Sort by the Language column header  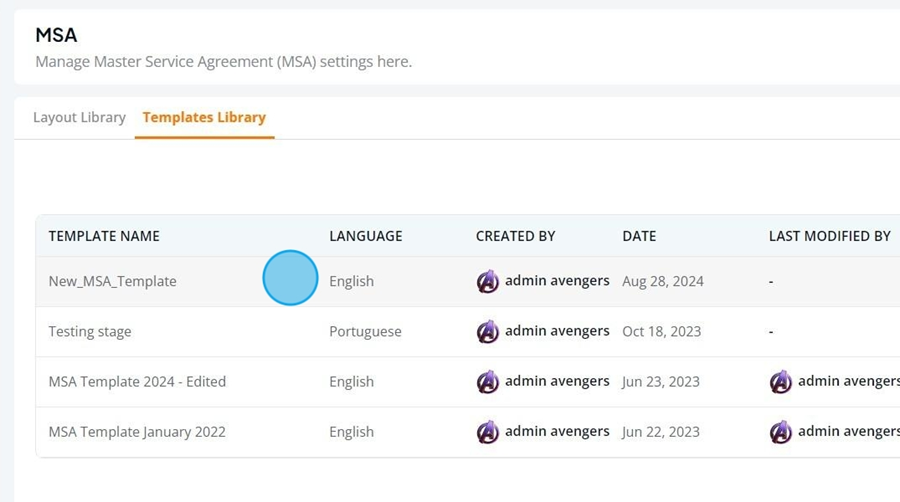[x=366, y=236]
